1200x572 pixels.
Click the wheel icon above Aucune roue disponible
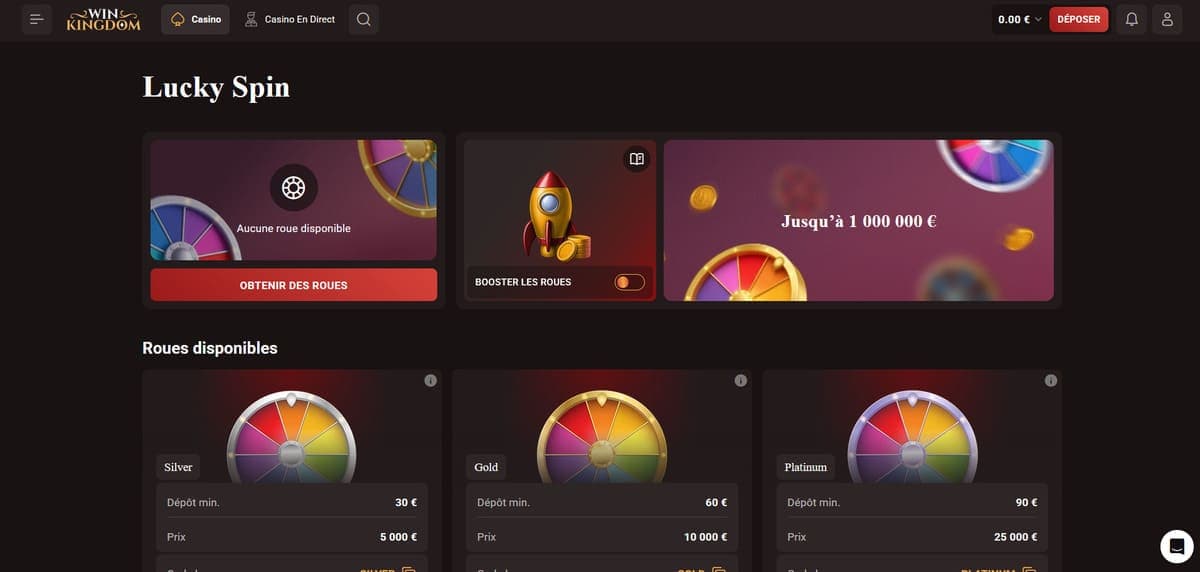tap(294, 187)
